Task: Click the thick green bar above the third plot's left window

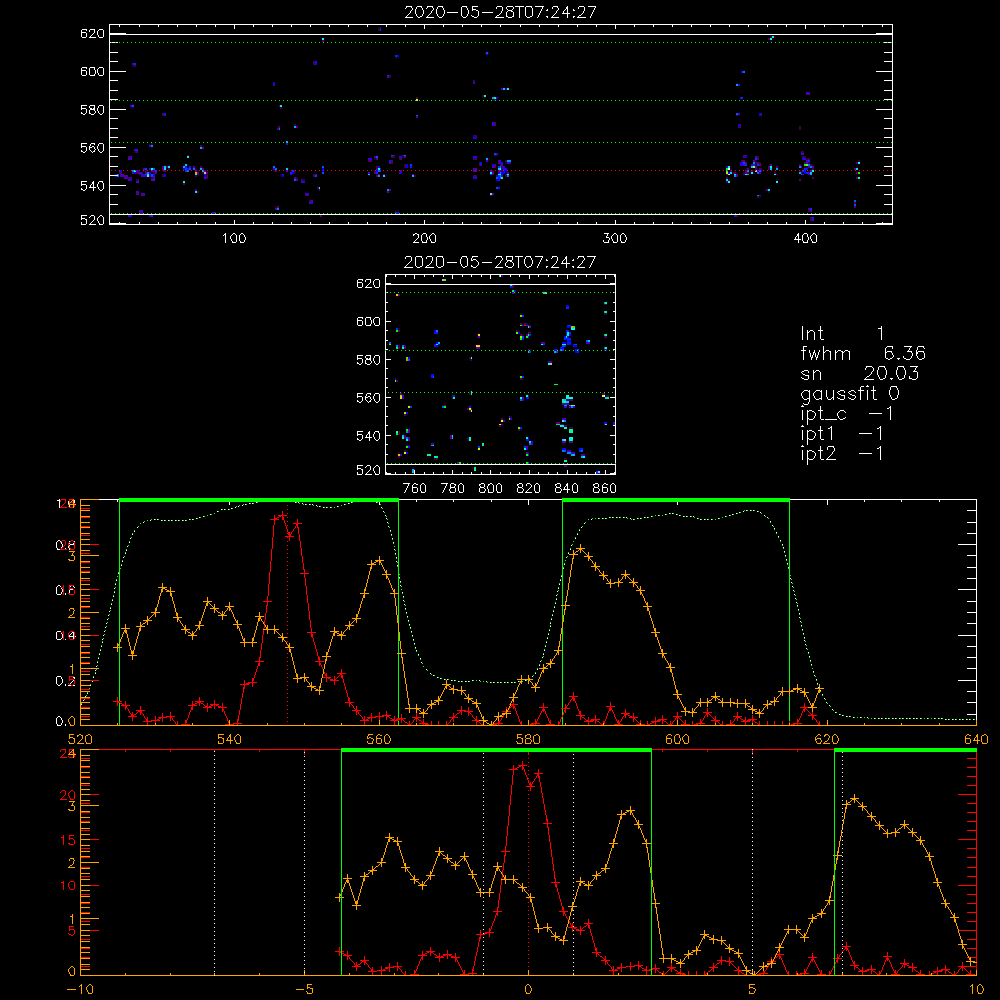Action: tap(259, 500)
